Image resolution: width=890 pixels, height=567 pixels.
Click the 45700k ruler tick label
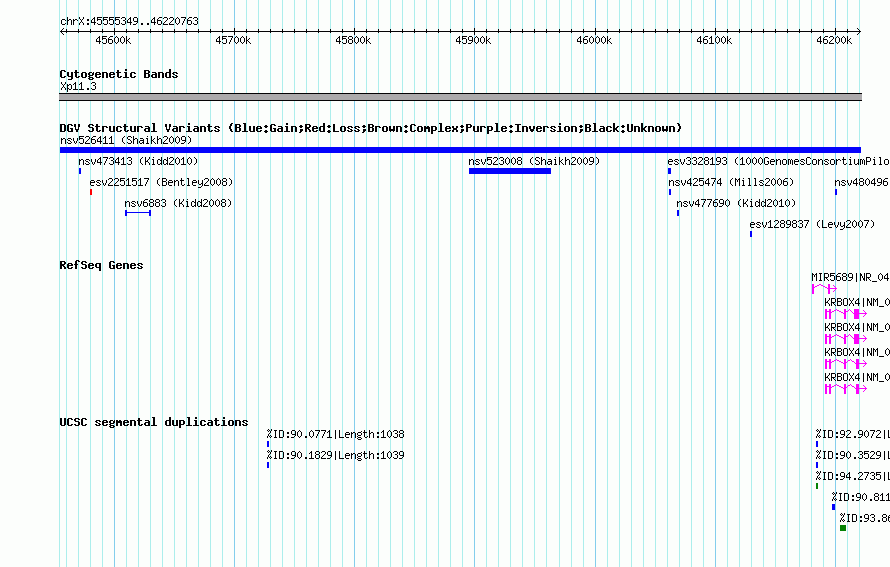pyautogui.click(x=233, y=40)
